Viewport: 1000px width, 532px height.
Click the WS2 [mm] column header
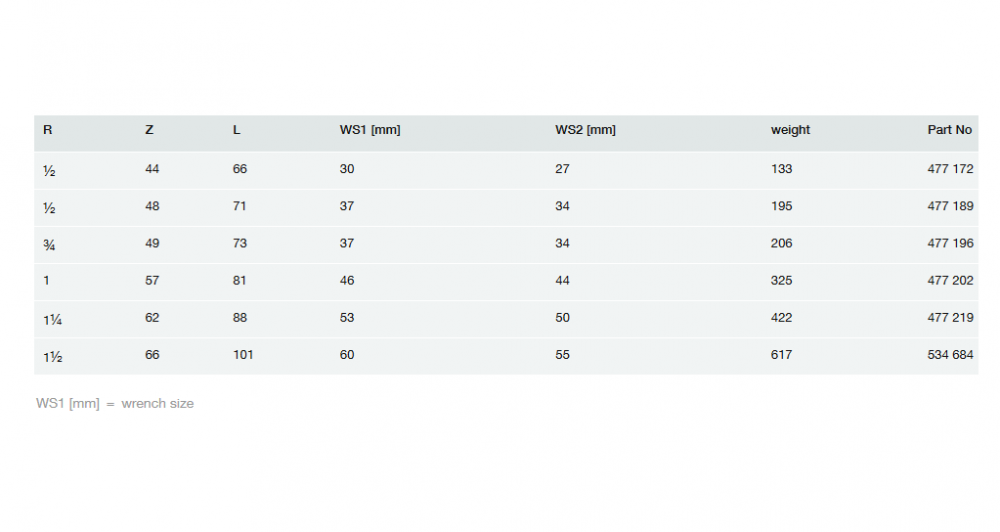pos(585,130)
